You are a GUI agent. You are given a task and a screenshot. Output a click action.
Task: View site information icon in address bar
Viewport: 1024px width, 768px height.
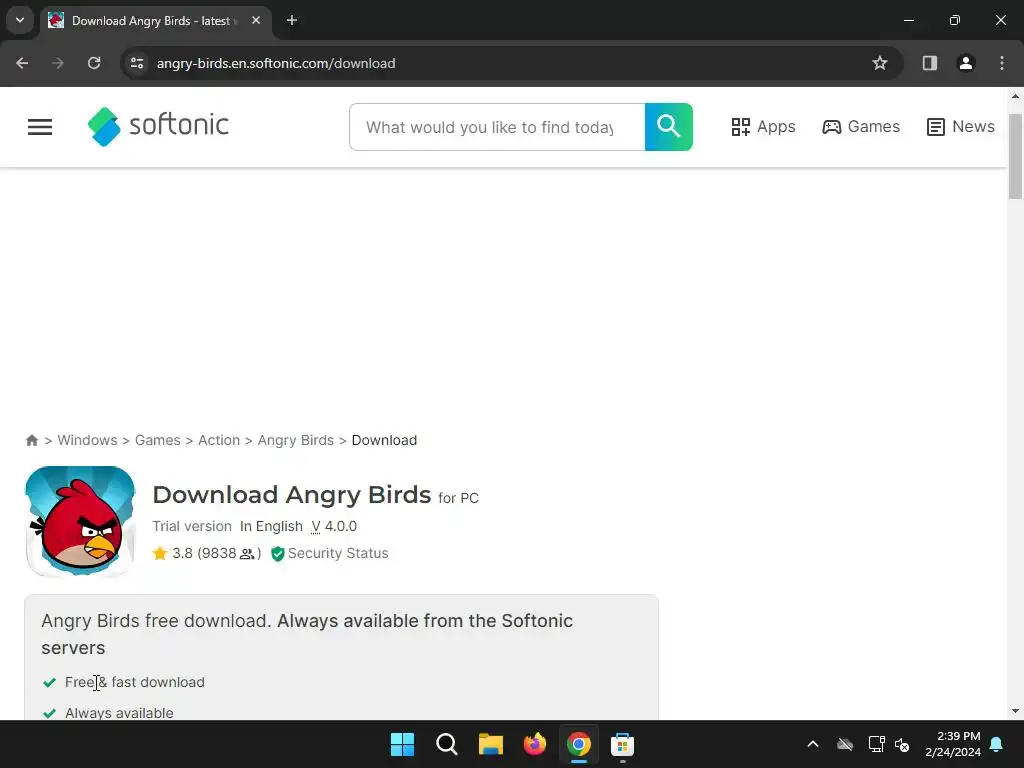137,63
